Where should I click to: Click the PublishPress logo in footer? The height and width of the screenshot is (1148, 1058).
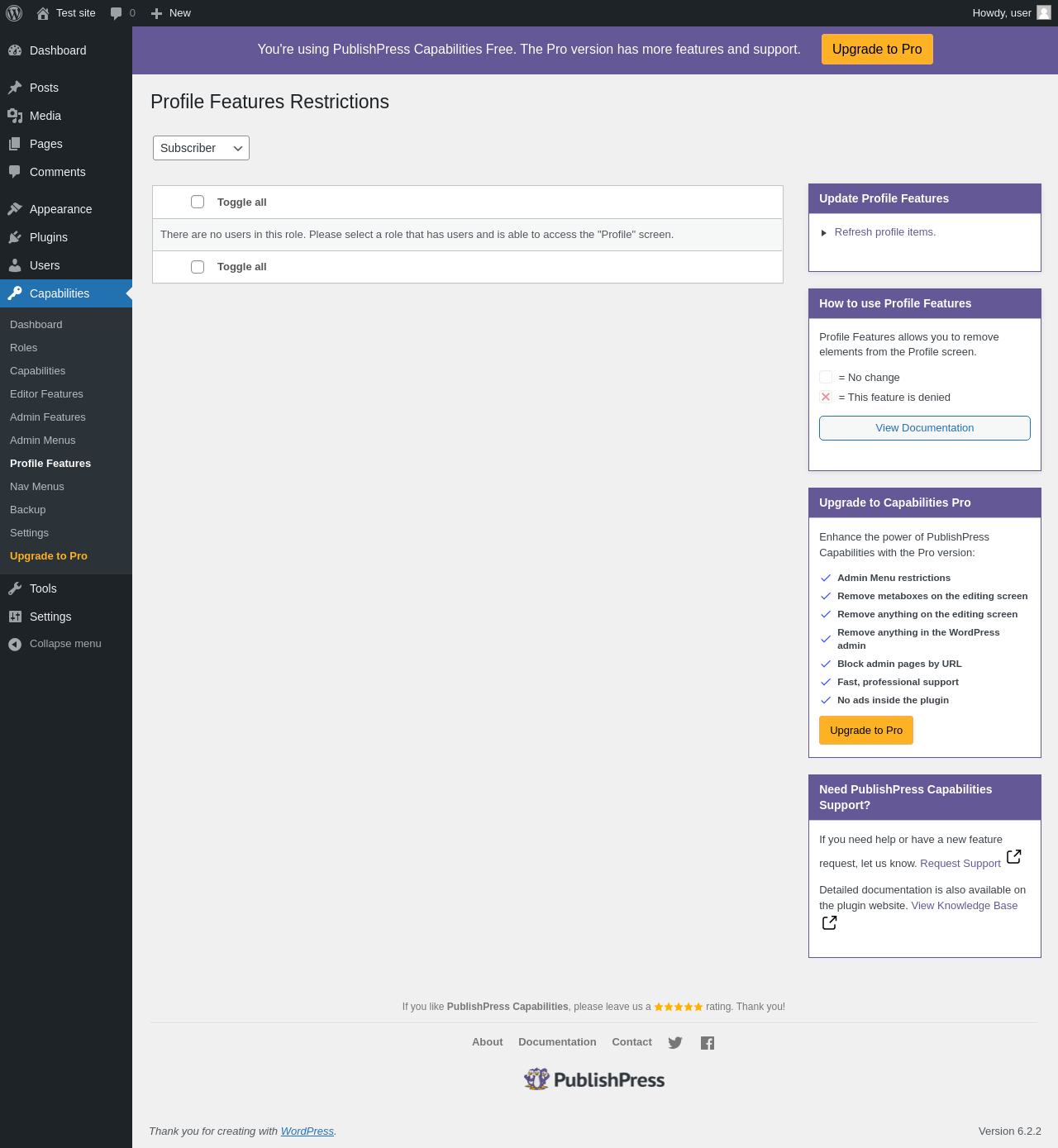(594, 1079)
